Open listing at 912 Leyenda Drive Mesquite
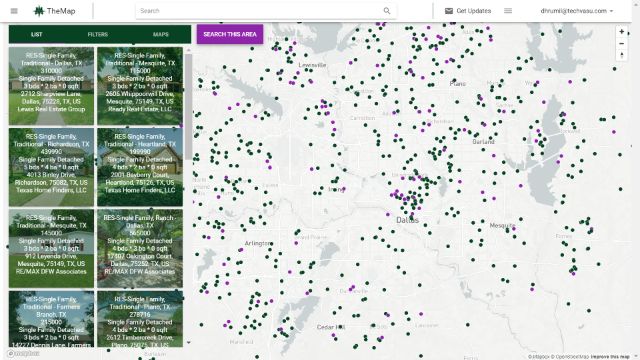The image size is (640, 360). click(x=51, y=248)
